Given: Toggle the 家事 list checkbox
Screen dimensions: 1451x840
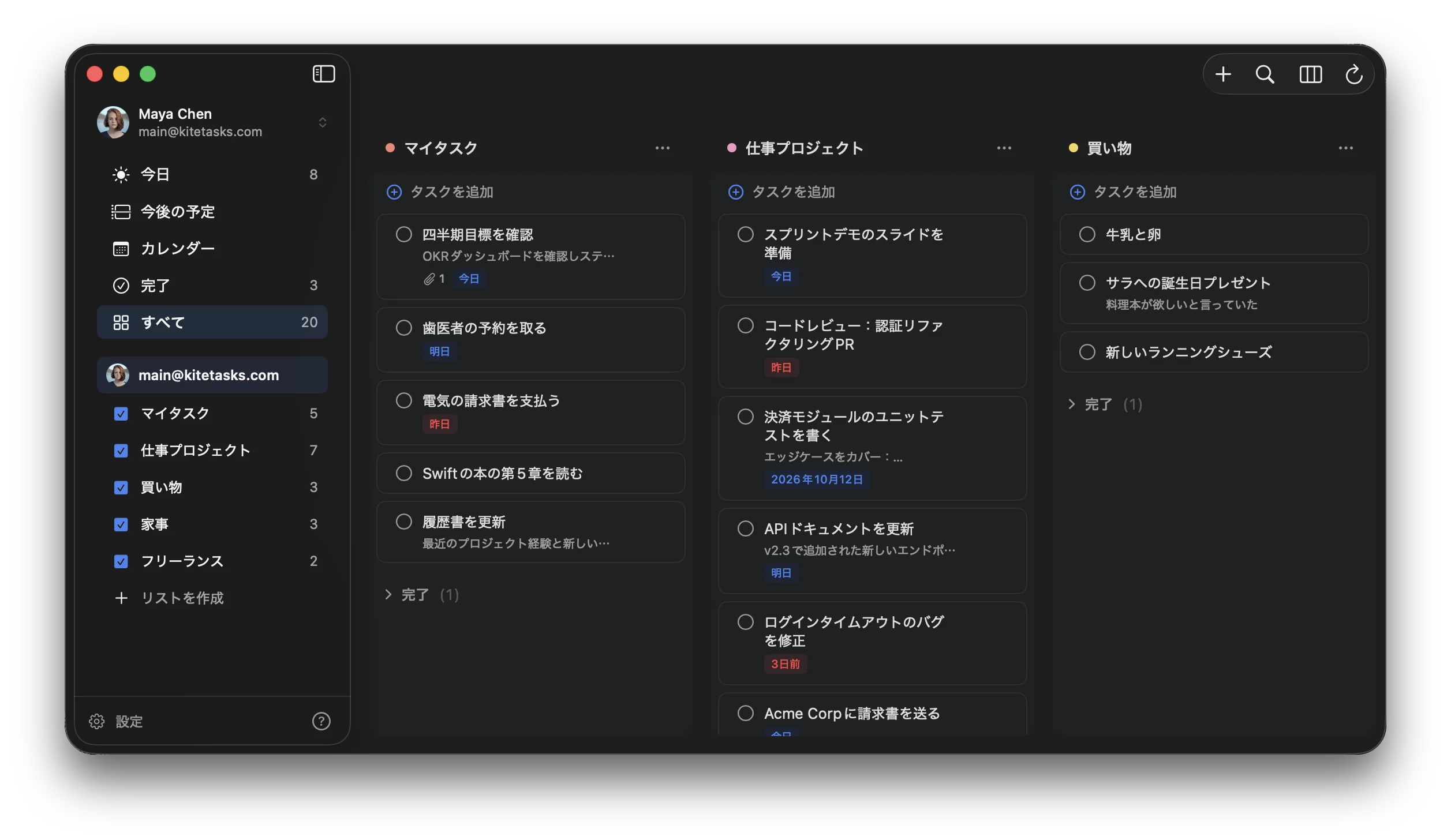Looking at the screenshot, I should (121, 524).
